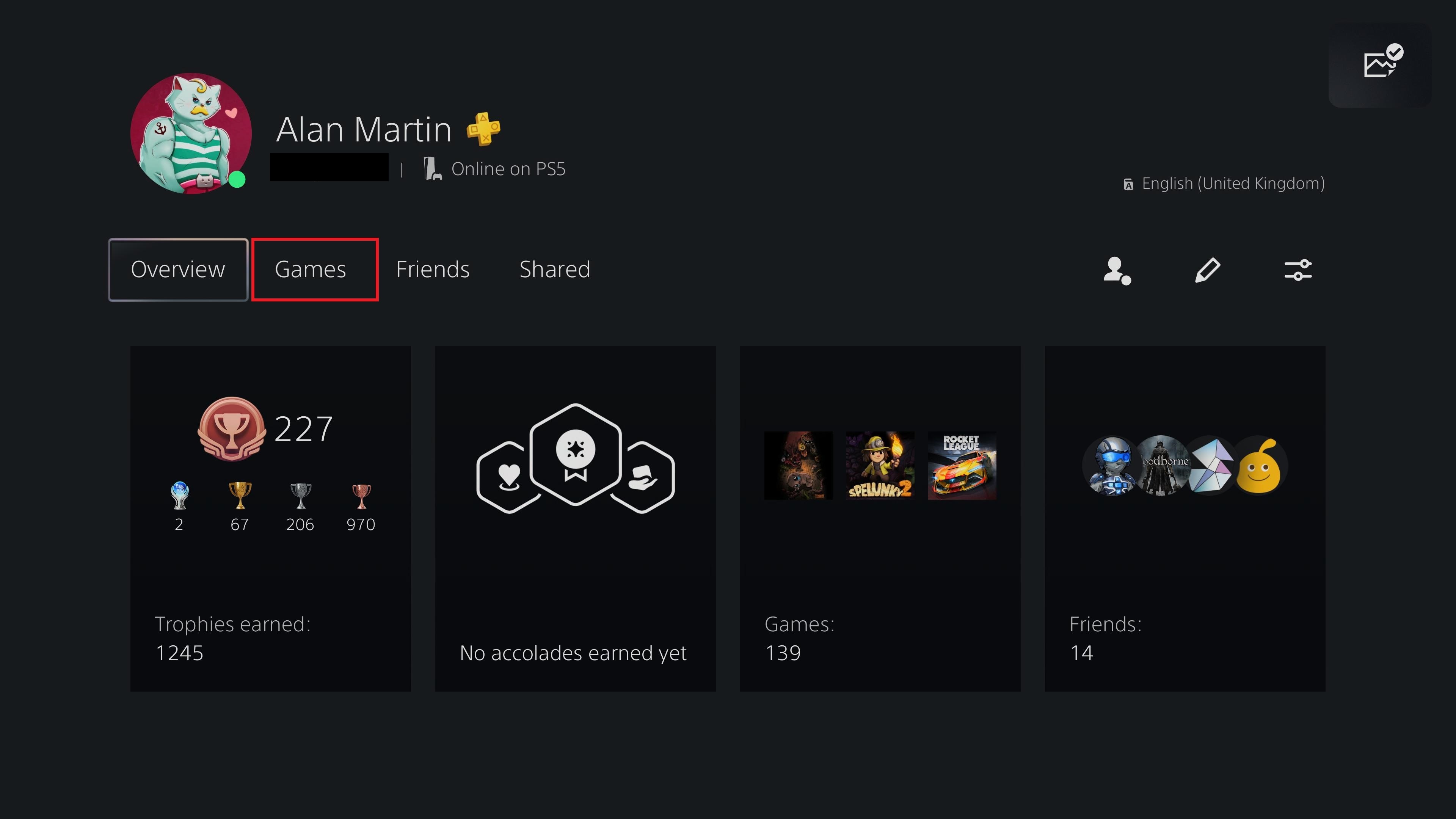Open the Shared tab
Image resolution: width=1456 pixels, height=819 pixels.
pos(554,269)
